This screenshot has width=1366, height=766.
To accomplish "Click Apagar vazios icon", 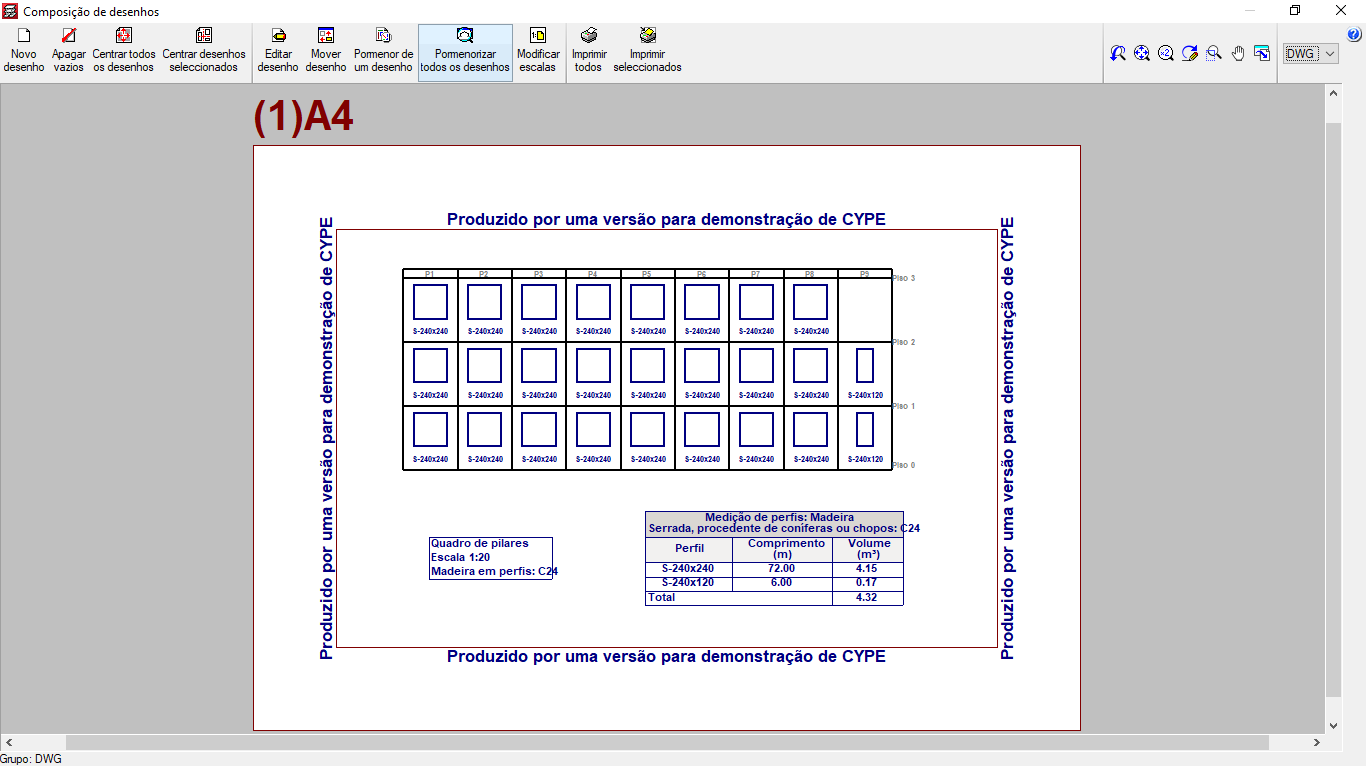I will 69,35.
